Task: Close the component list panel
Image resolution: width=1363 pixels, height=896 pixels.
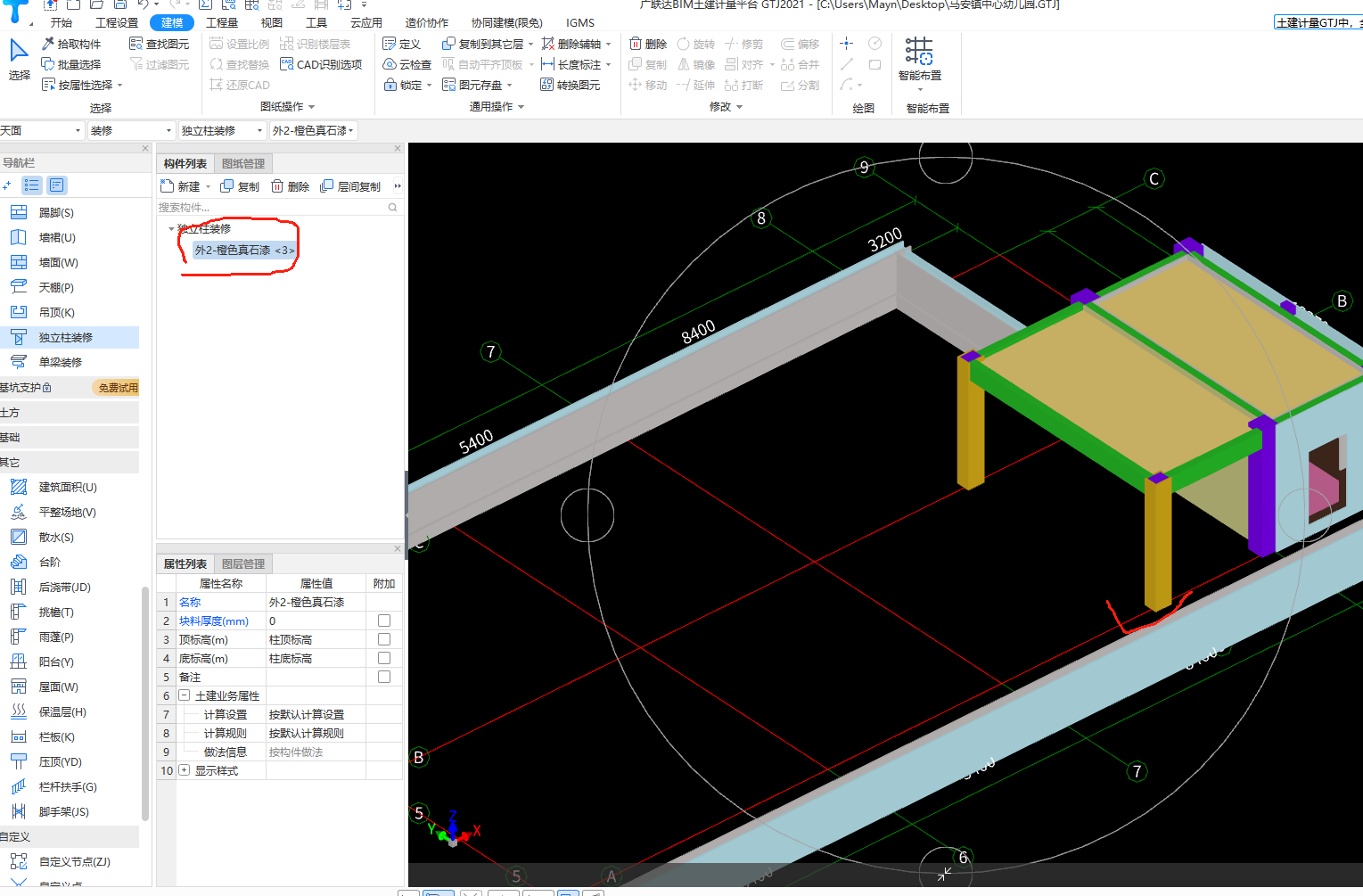Action: coord(398,149)
